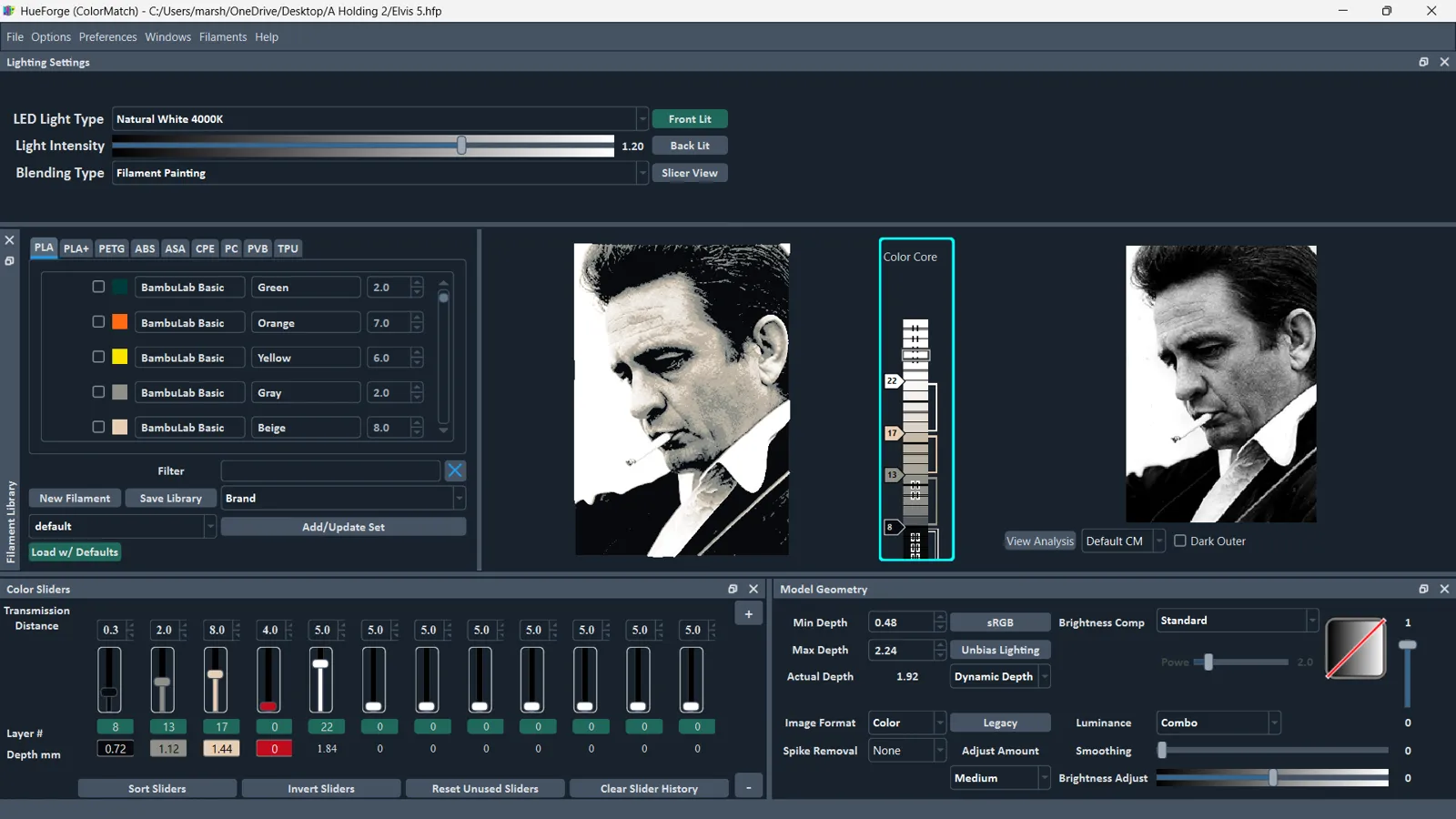Click the Brightness Adjust slider handle

point(1273,778)
